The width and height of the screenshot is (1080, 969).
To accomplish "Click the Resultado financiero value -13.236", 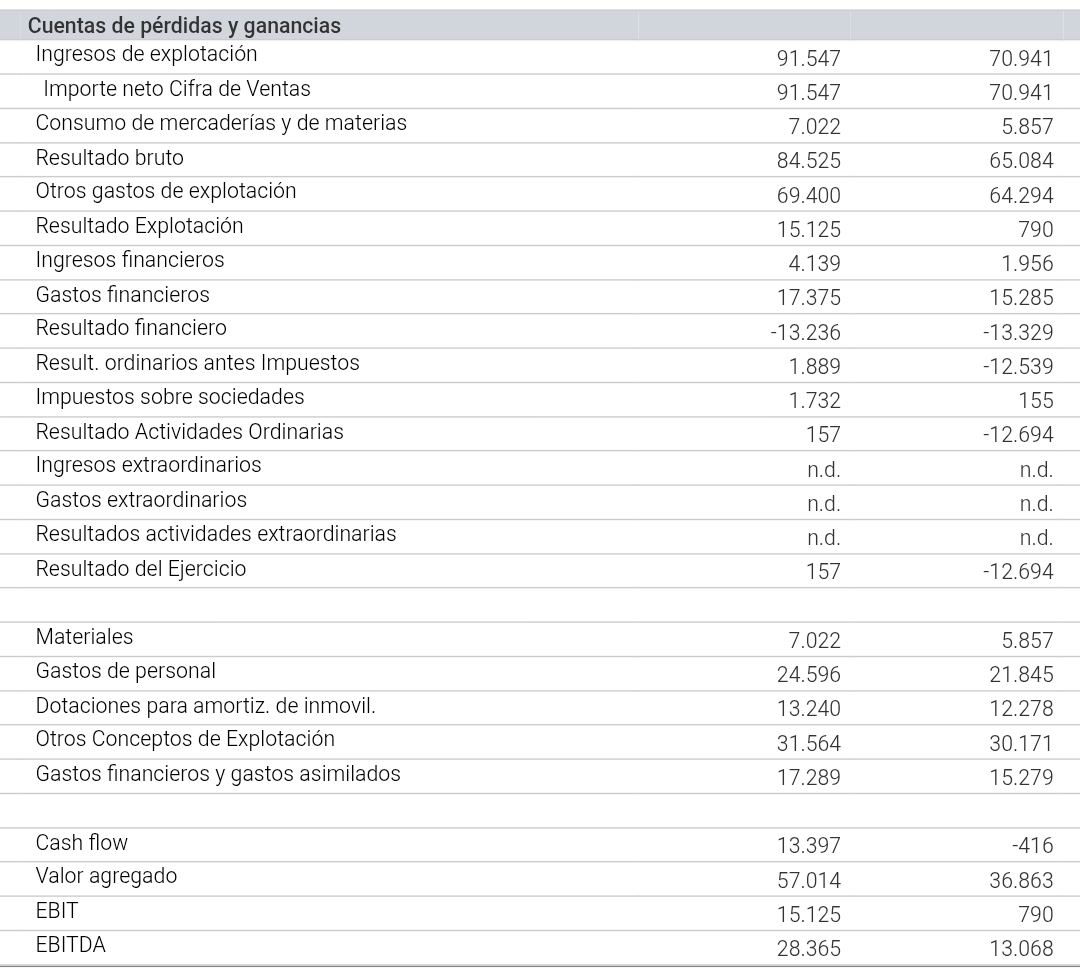I will (805, 332).
